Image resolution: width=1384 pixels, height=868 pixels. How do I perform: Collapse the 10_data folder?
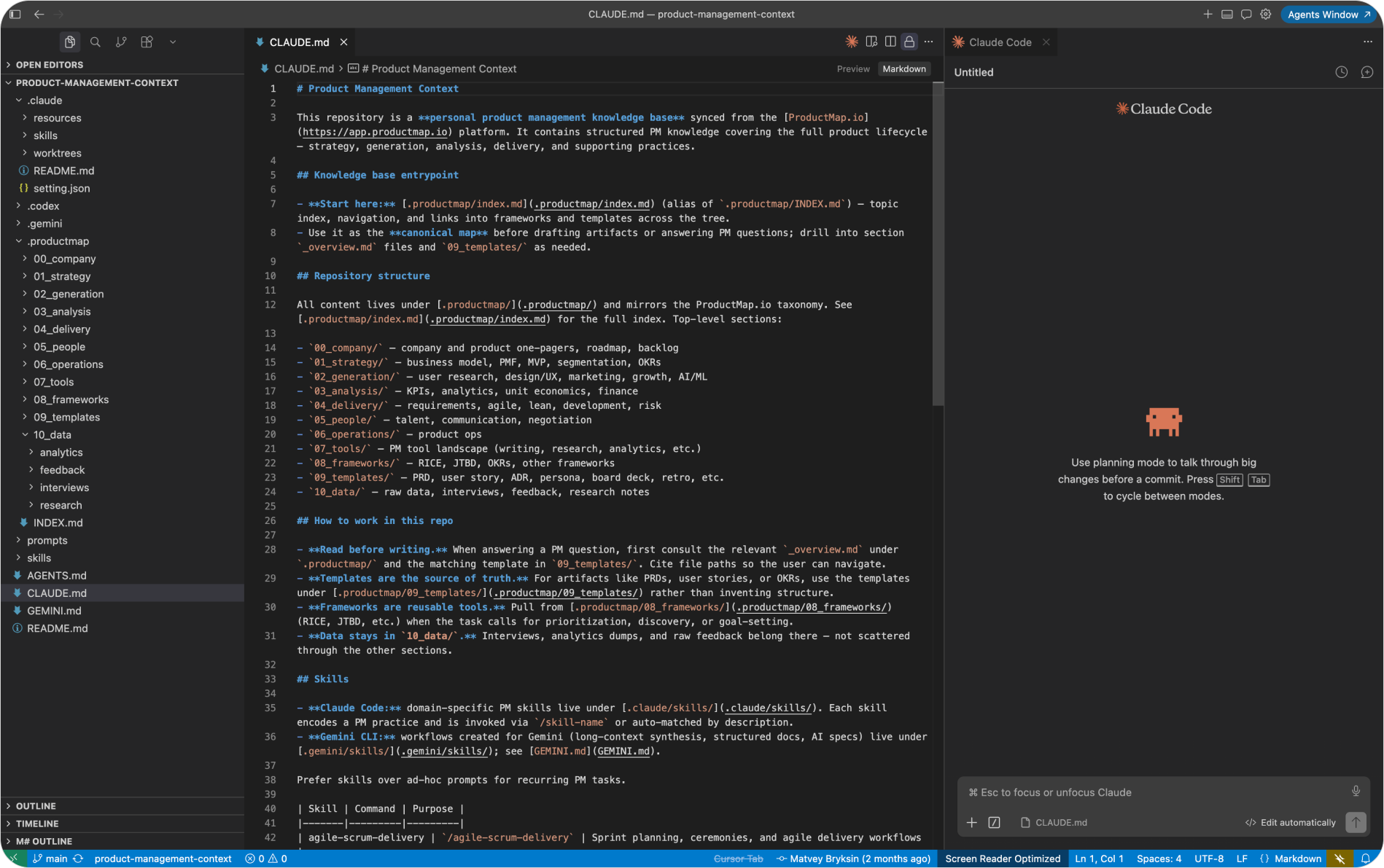click(x=122, y=435)
